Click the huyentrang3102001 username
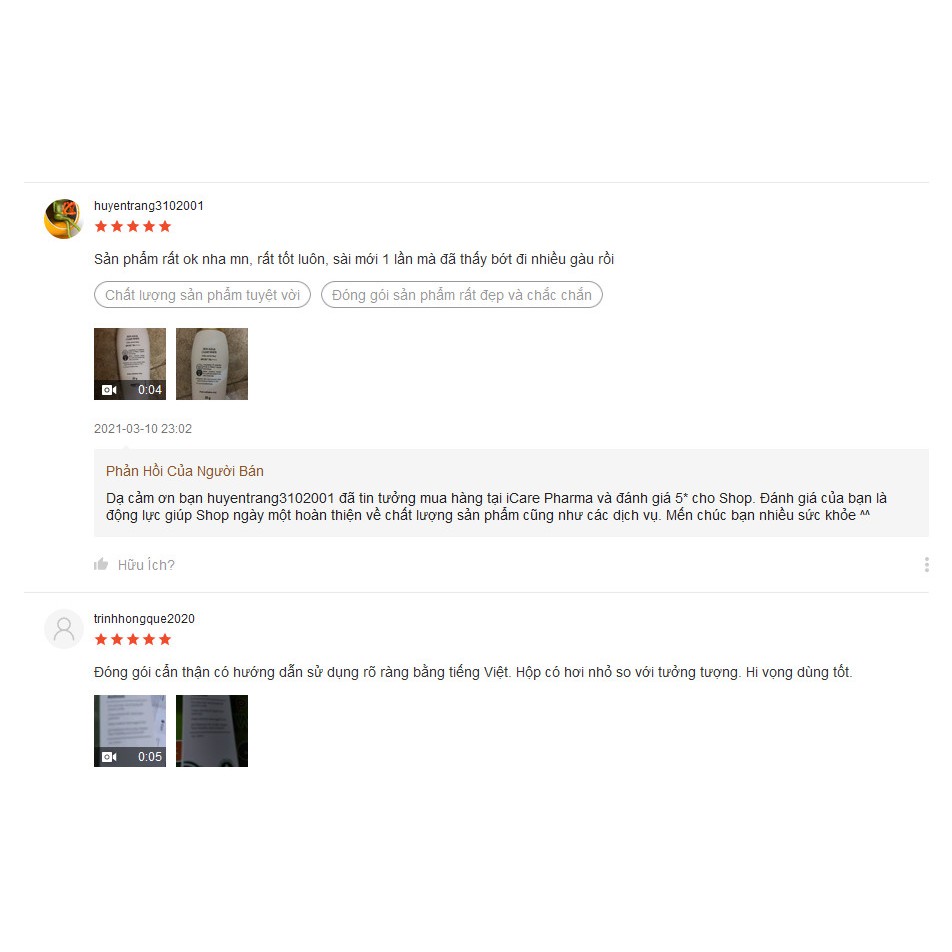Screen dimensions: 952x952 coord(149,206)
